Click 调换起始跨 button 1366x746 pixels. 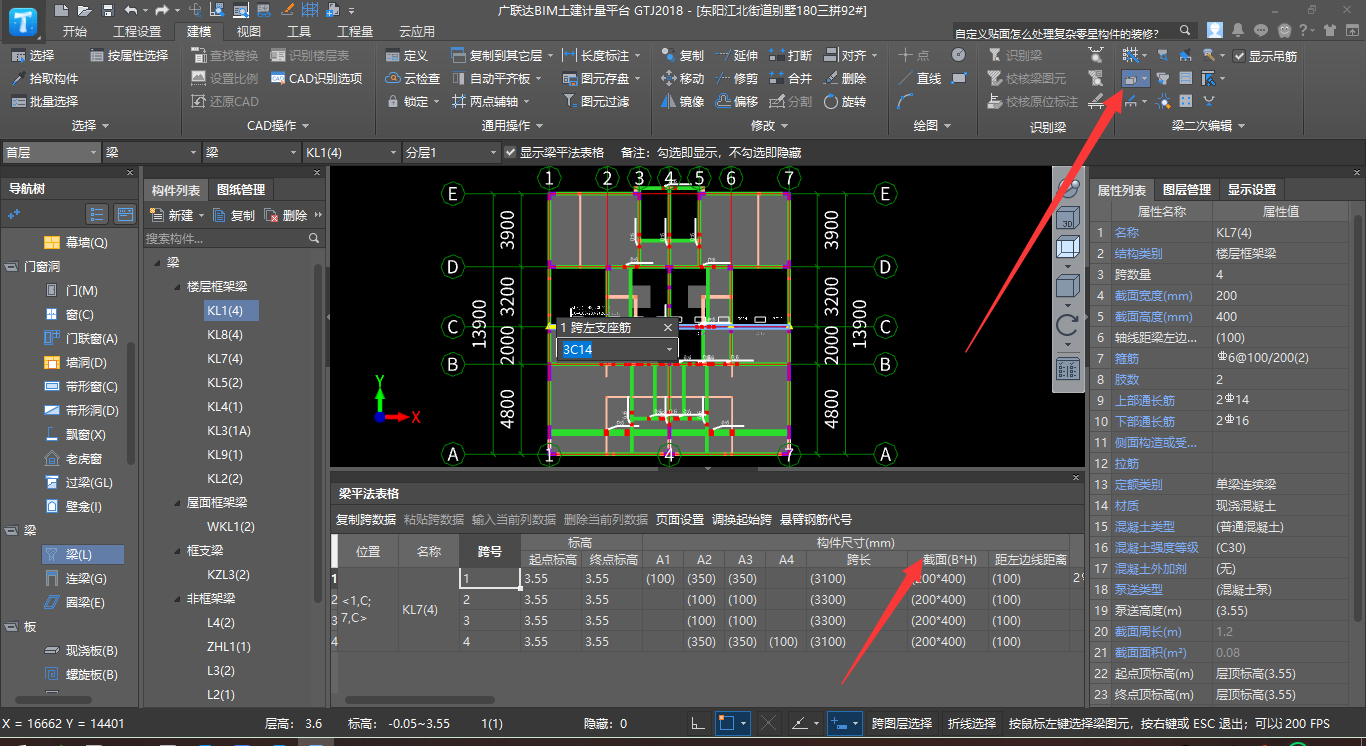(x=742, y=520)
